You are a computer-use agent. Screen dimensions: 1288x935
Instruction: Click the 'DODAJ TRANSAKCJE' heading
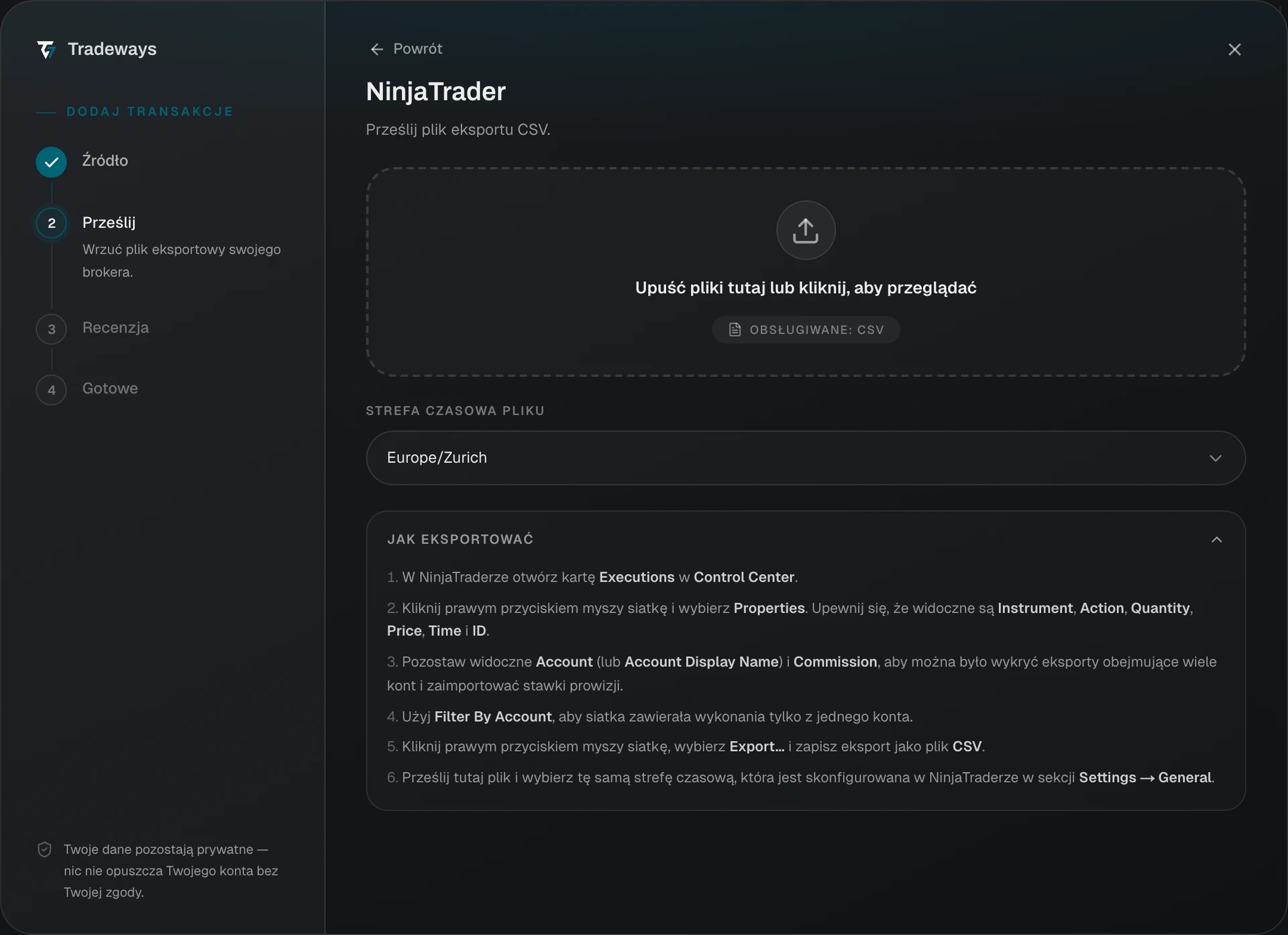(x=150, y=111)
